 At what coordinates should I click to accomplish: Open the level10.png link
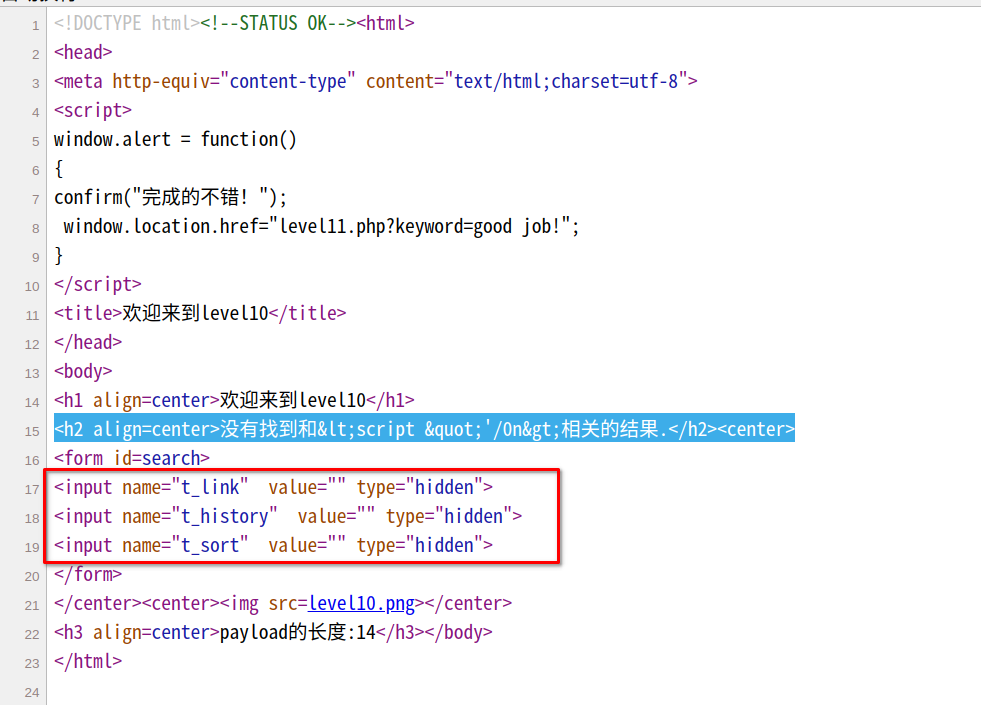[362, 604]
